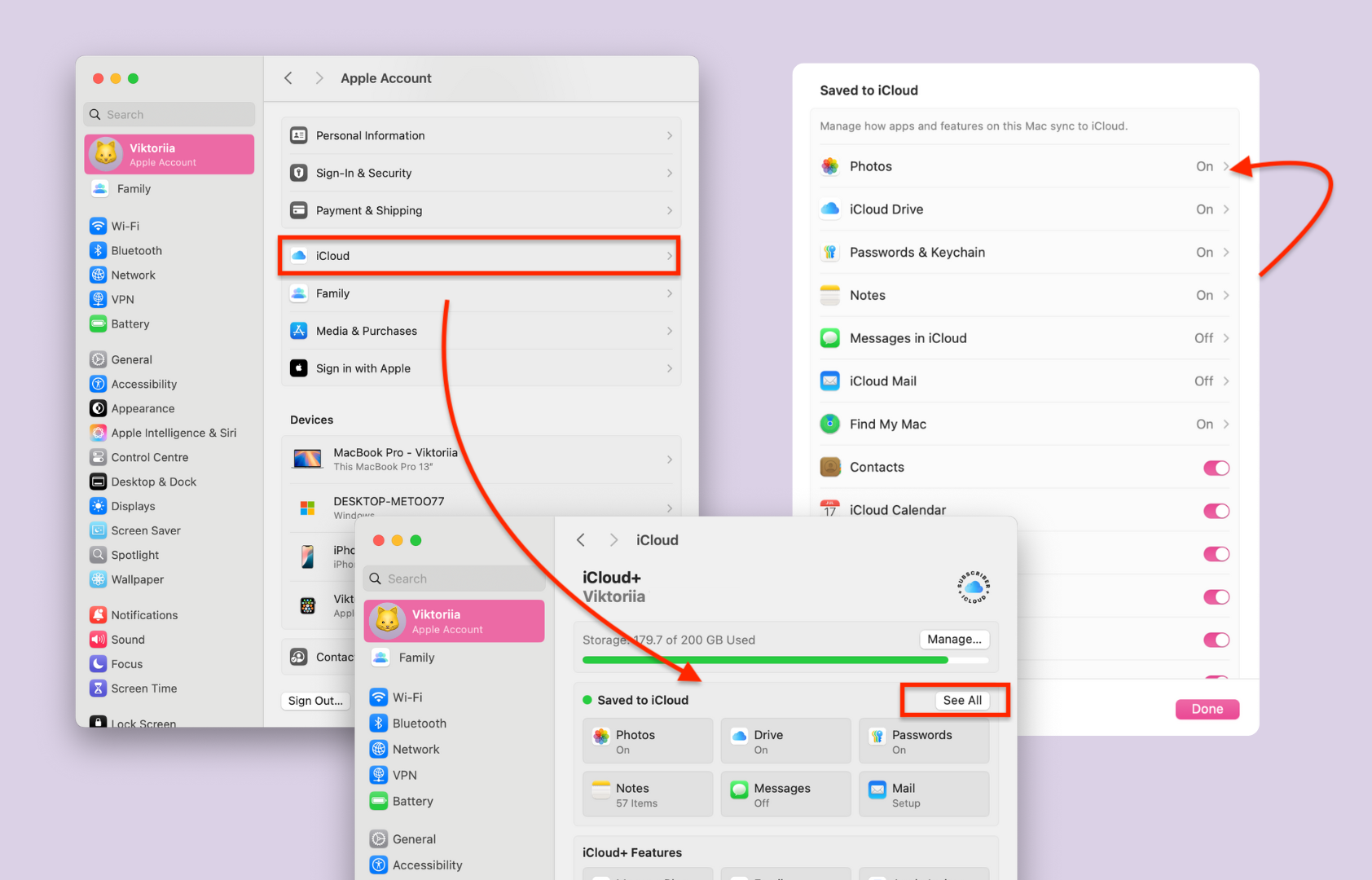This screenshot has width=1372, height=880.
Task: Open the Photos tile in Saved to iCloud
Action: coord(648,741)
